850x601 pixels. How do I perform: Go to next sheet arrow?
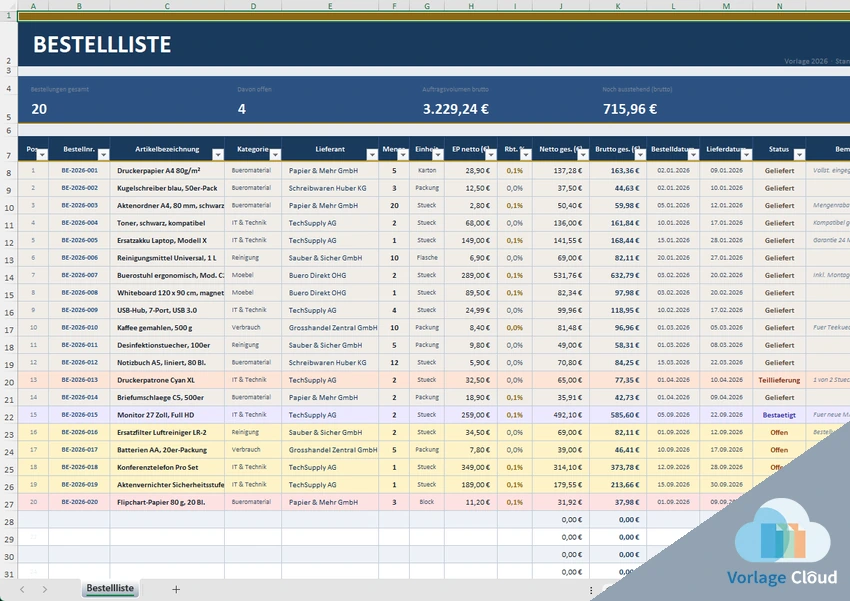click(x=44, y=589)
